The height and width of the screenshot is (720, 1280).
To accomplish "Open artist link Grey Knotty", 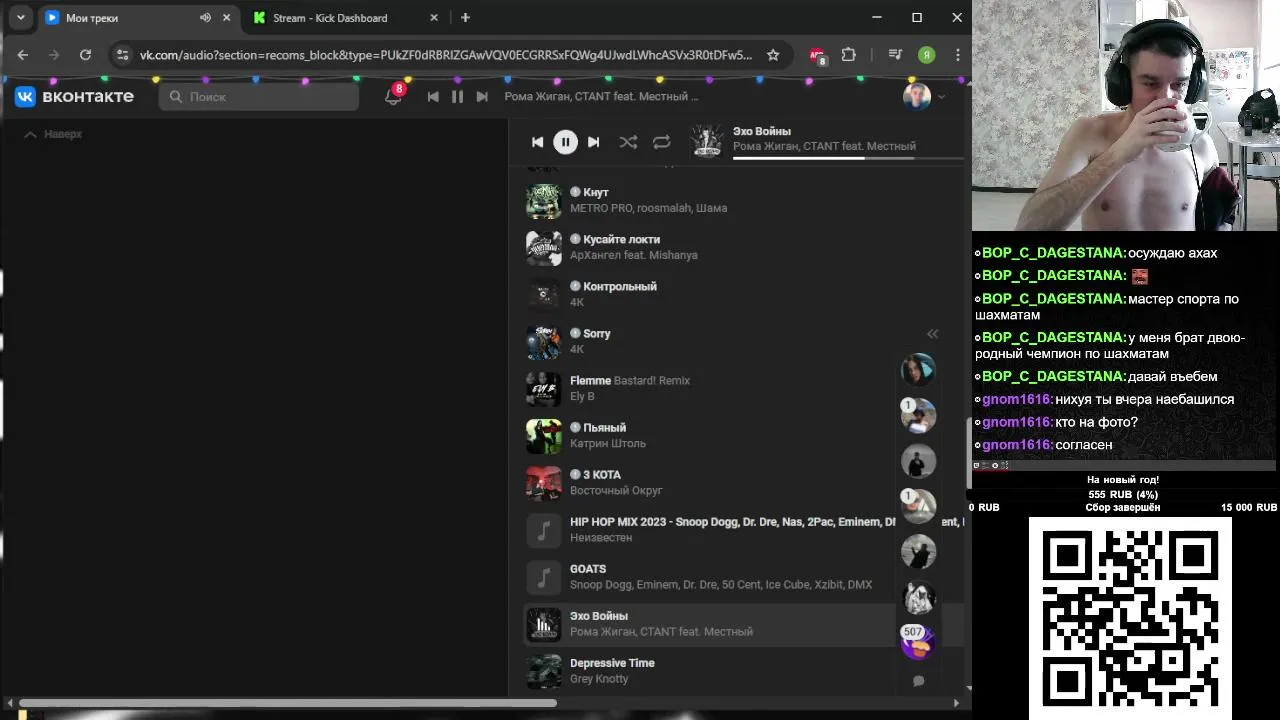I will 599,678.
